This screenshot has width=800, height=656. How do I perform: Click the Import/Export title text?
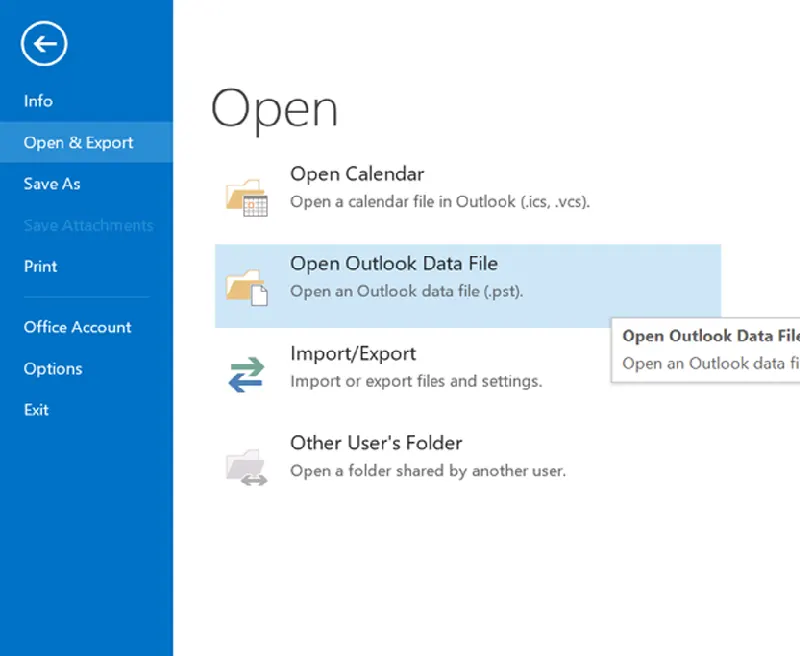[352, 354]
